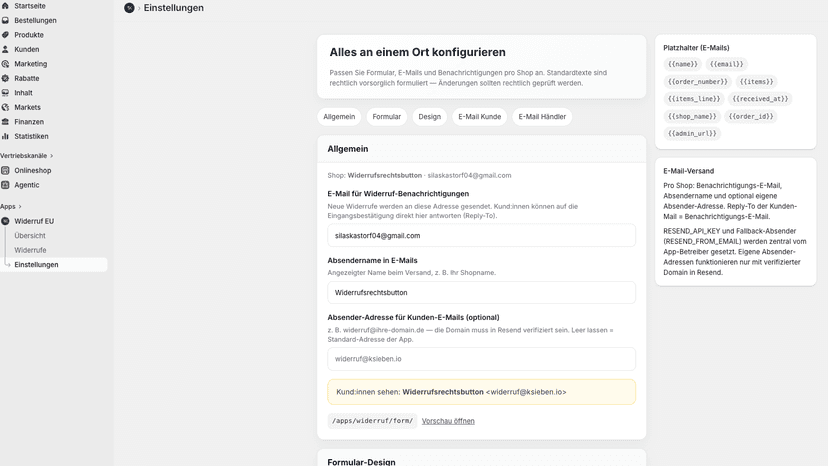
Task: Click the E-Mail-Versand heading
Action: [689, 171]
